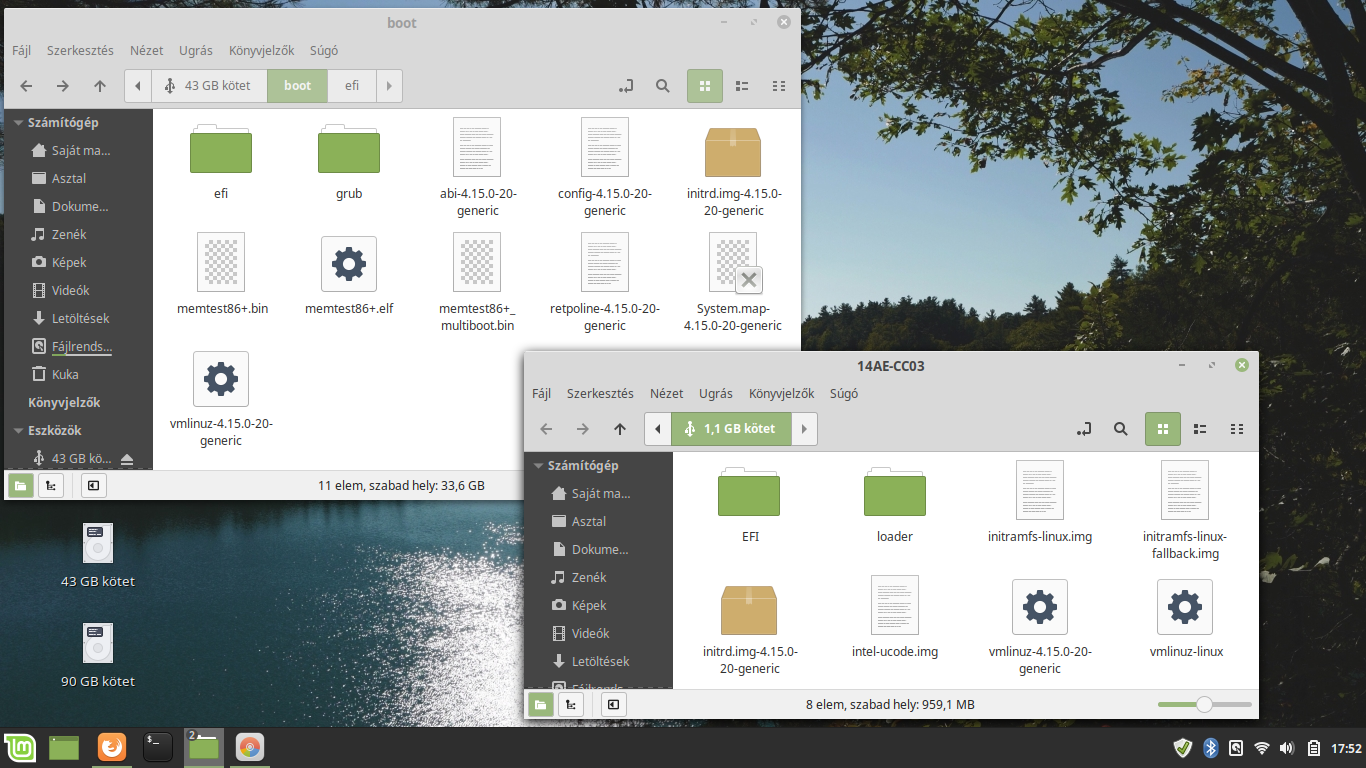The height and width of the screenshot is (768, 1366).
Task: Click 43 GB kötet path button
Action: pyautogui.click(x=209, y=86)
